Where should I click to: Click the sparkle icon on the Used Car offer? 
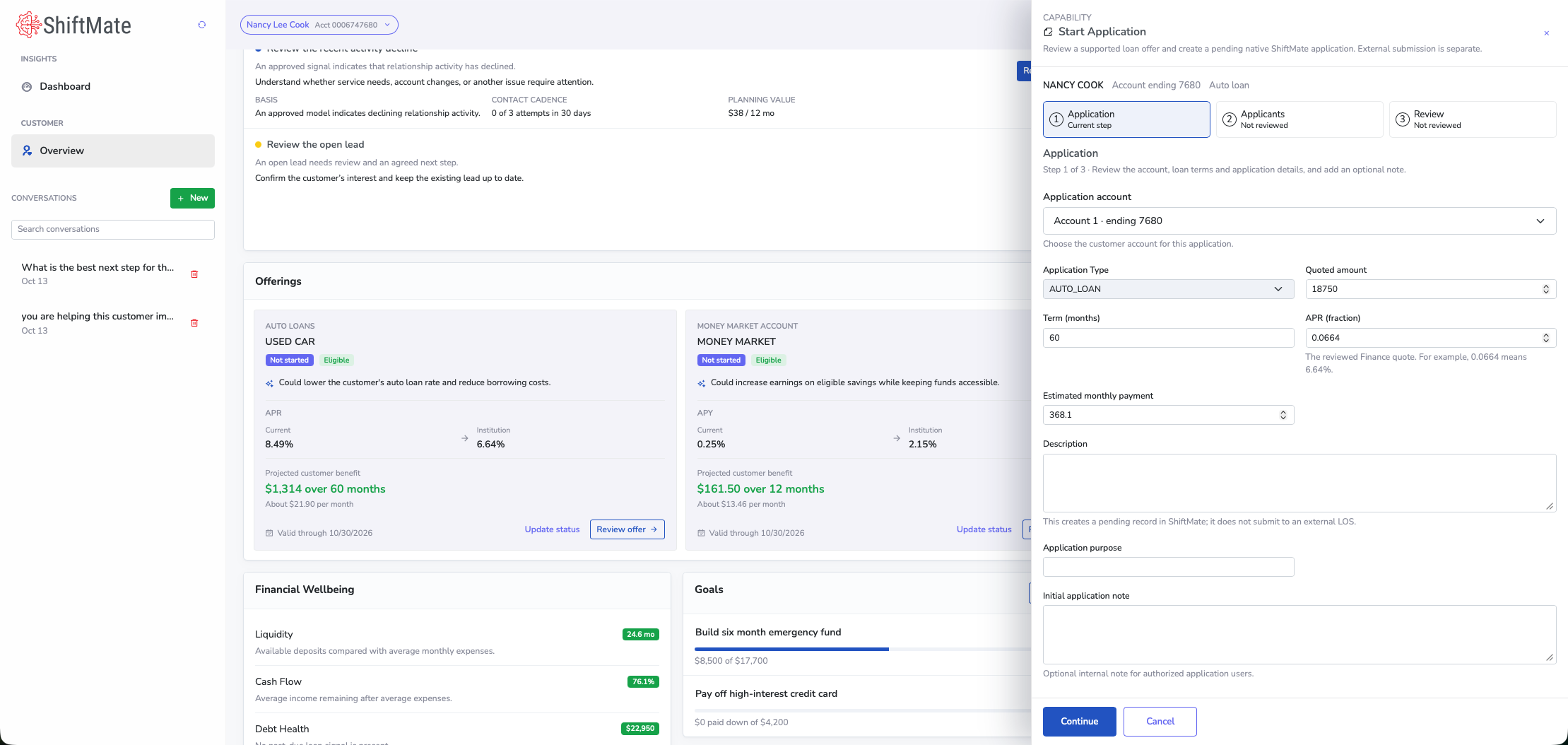coord(269,383)
